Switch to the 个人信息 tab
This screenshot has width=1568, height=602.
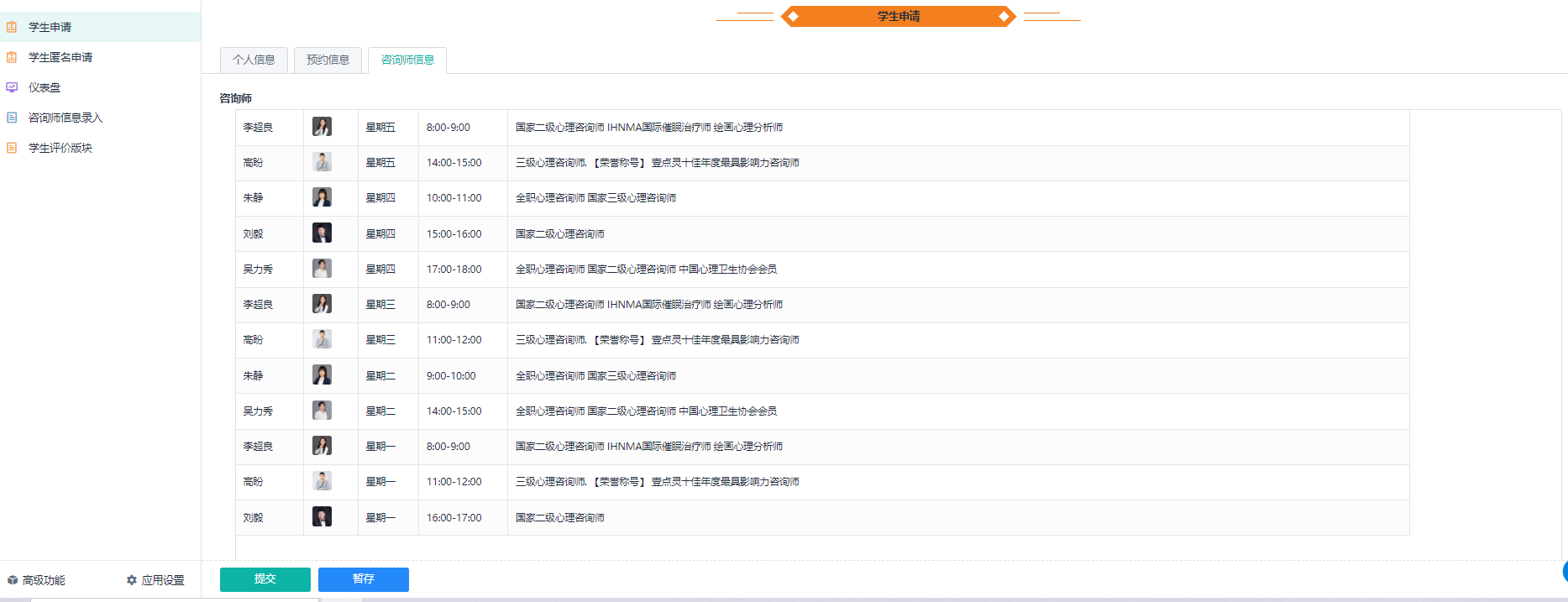point(254,60)
